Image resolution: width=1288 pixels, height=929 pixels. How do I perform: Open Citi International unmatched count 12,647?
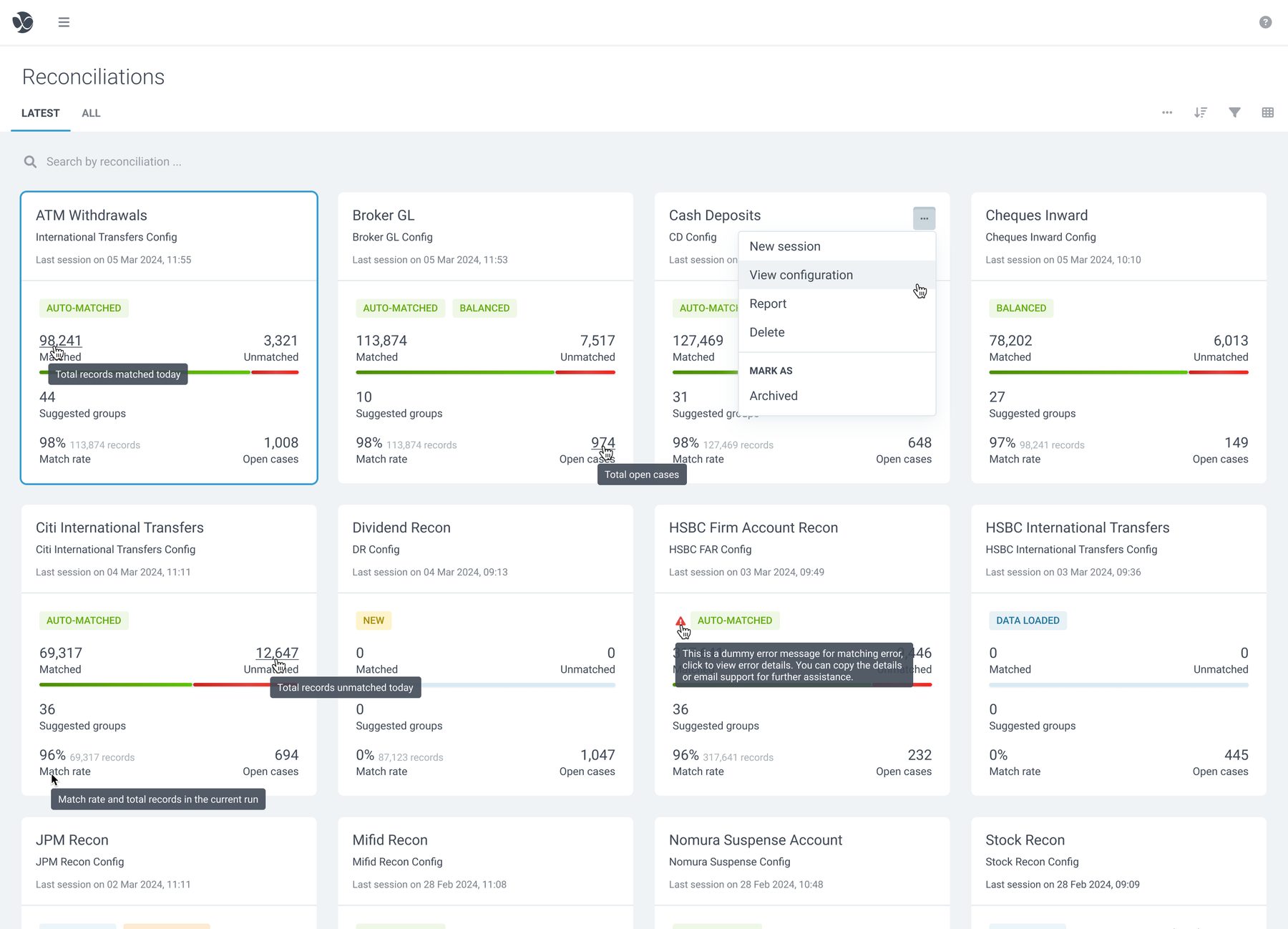[x=277, y=653]
